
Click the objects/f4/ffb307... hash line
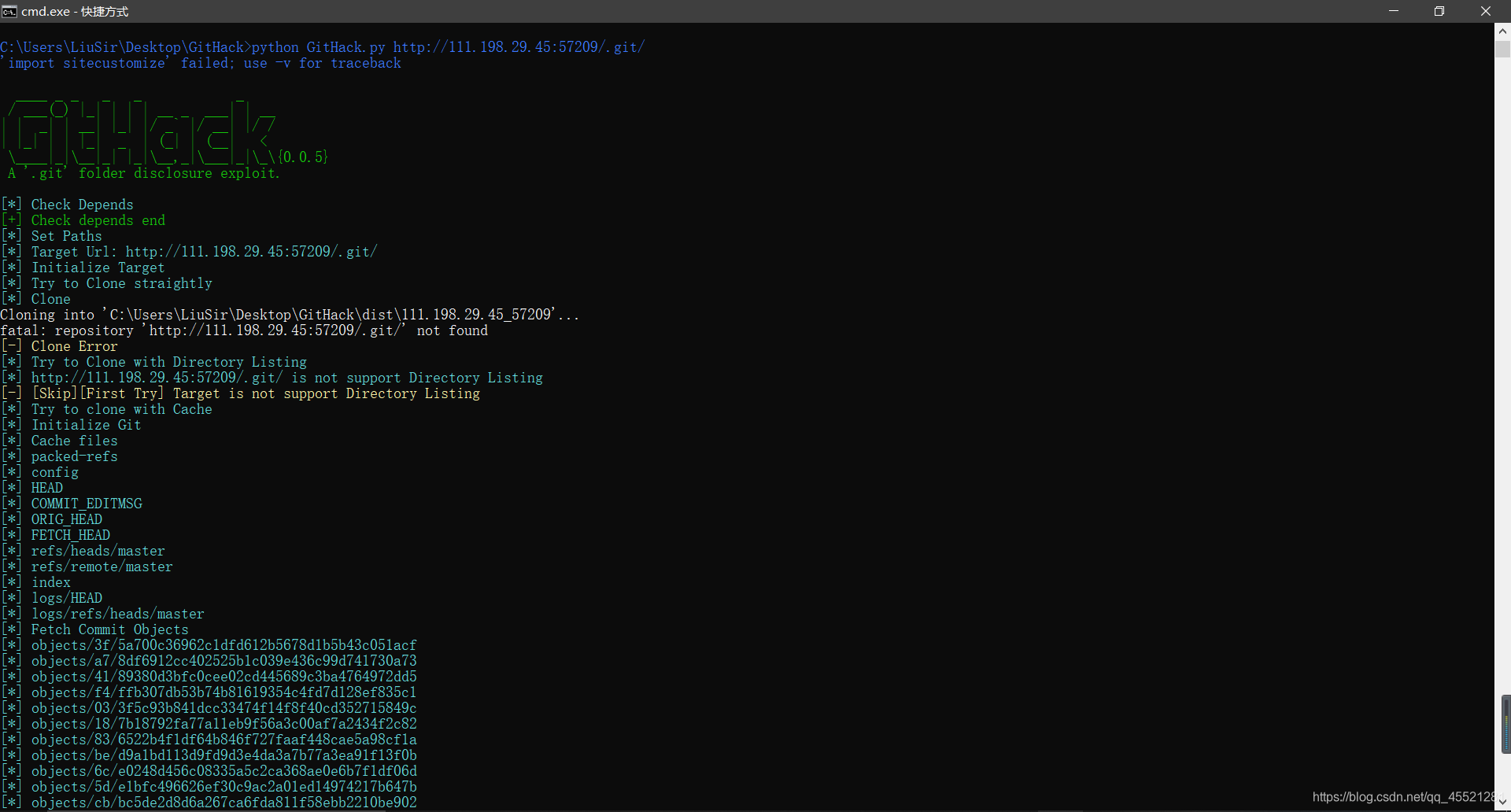pyautogui.click(x=209, y=692)
